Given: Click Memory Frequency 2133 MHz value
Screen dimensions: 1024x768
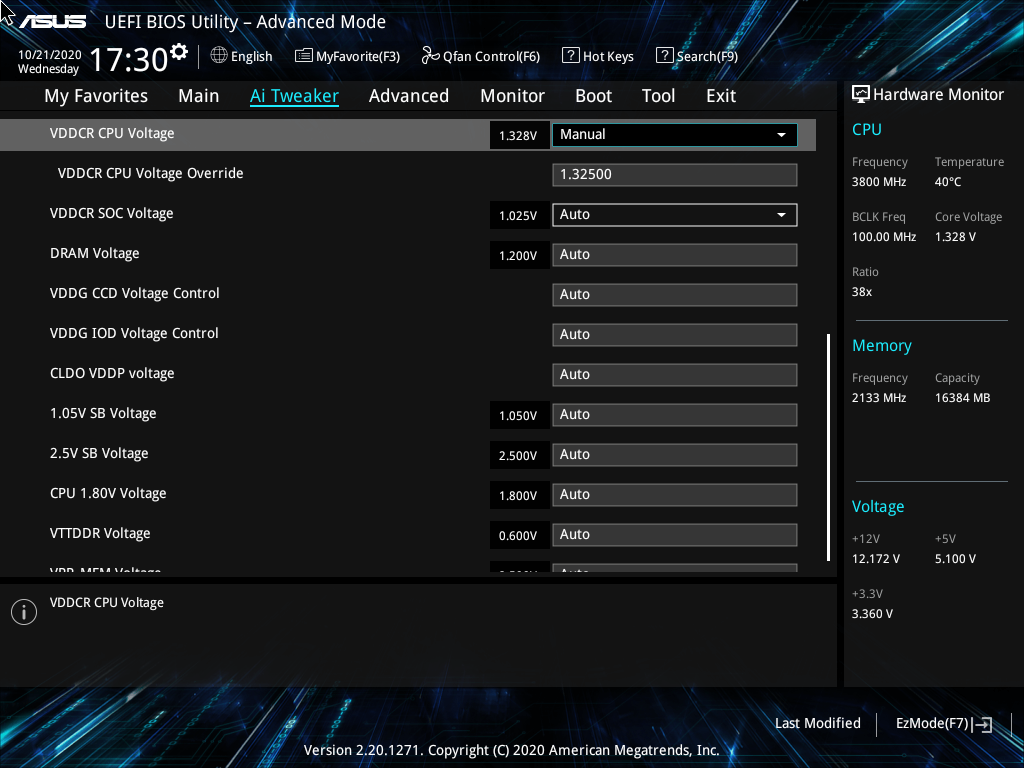Looking at the screenshot, I should point(878,398).
